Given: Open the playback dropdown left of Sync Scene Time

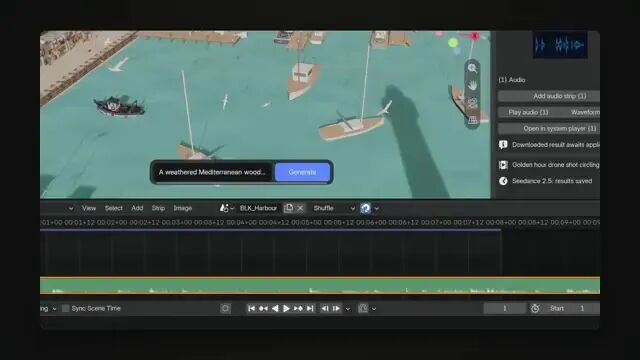Looking at the screenshot, I should 49,308.
